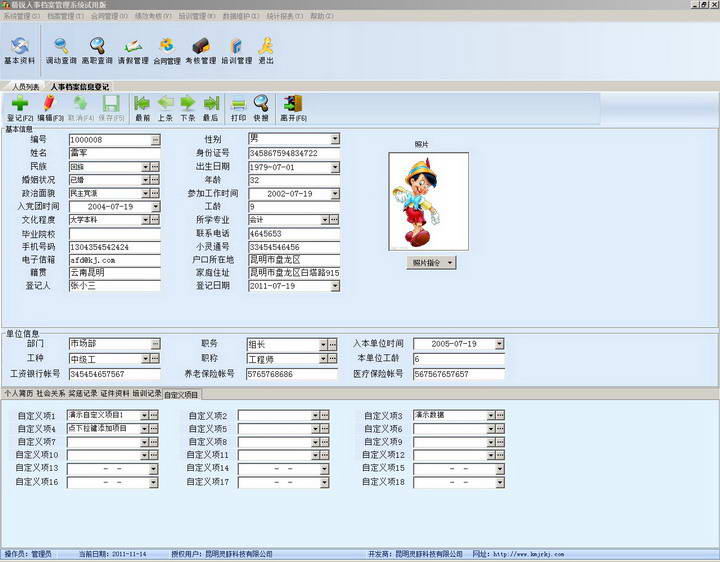The width and height of the screenshot is (720, 562).
Task: Click the ellipsis button next to 自定义项1
Action: click(x=154, y=415)
